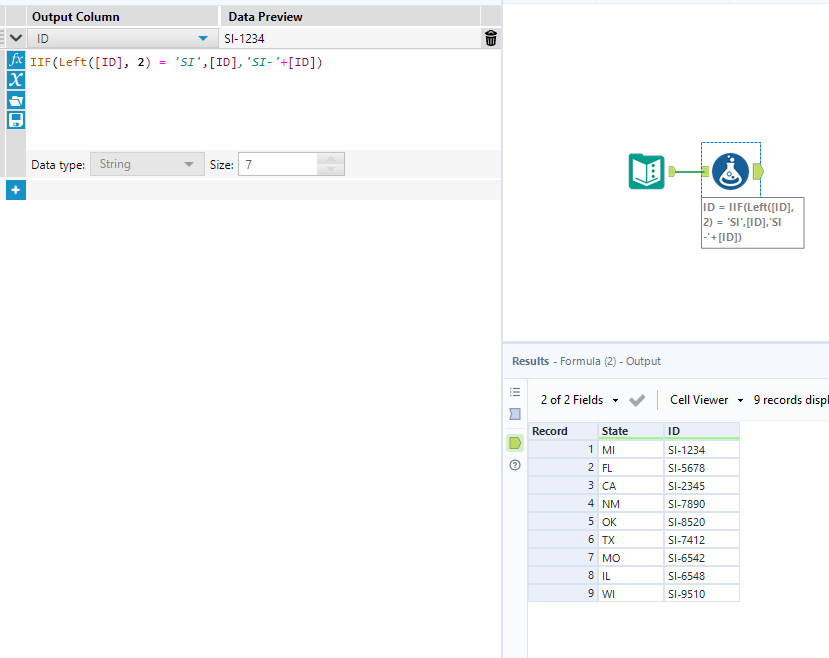Image resolution: width=829 pixels, height=658 pixels.
Task: Click the State column header
Action: 631,431
